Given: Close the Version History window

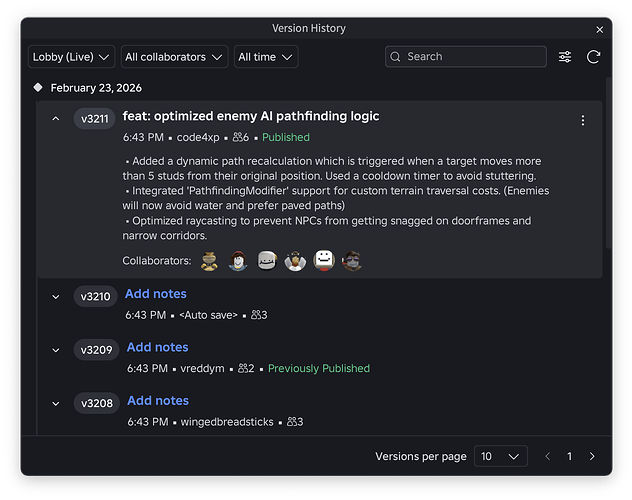Looking at the screenshot, I should [x=599, y=30].
